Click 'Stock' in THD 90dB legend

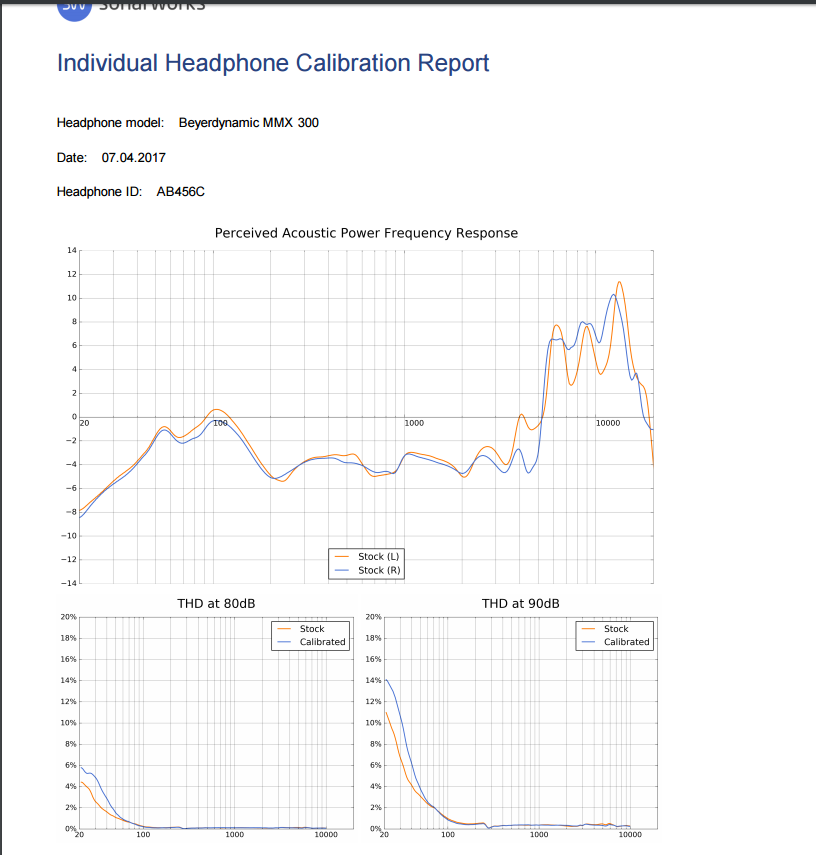pyautogui.click(x=616, y=629)
